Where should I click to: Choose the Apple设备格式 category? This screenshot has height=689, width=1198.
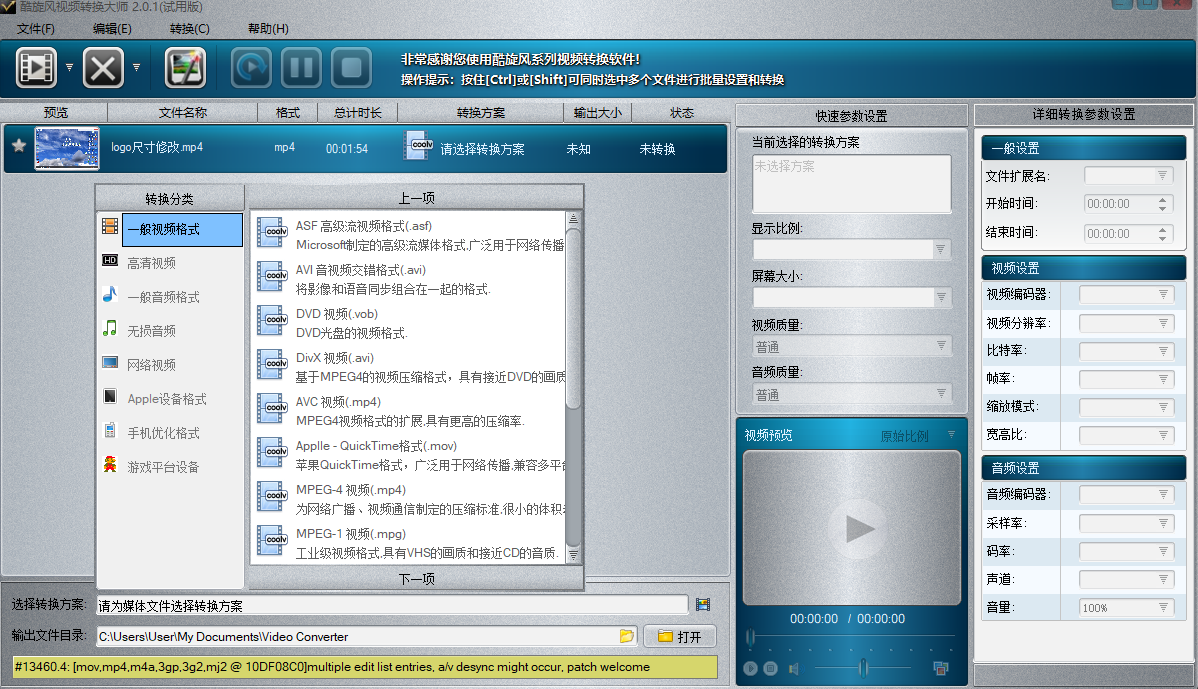pos(166,399)
